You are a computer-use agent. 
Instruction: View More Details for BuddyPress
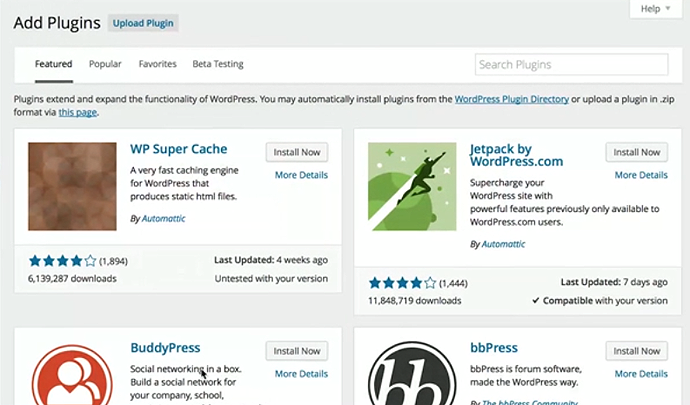click(x=301, y=374)
